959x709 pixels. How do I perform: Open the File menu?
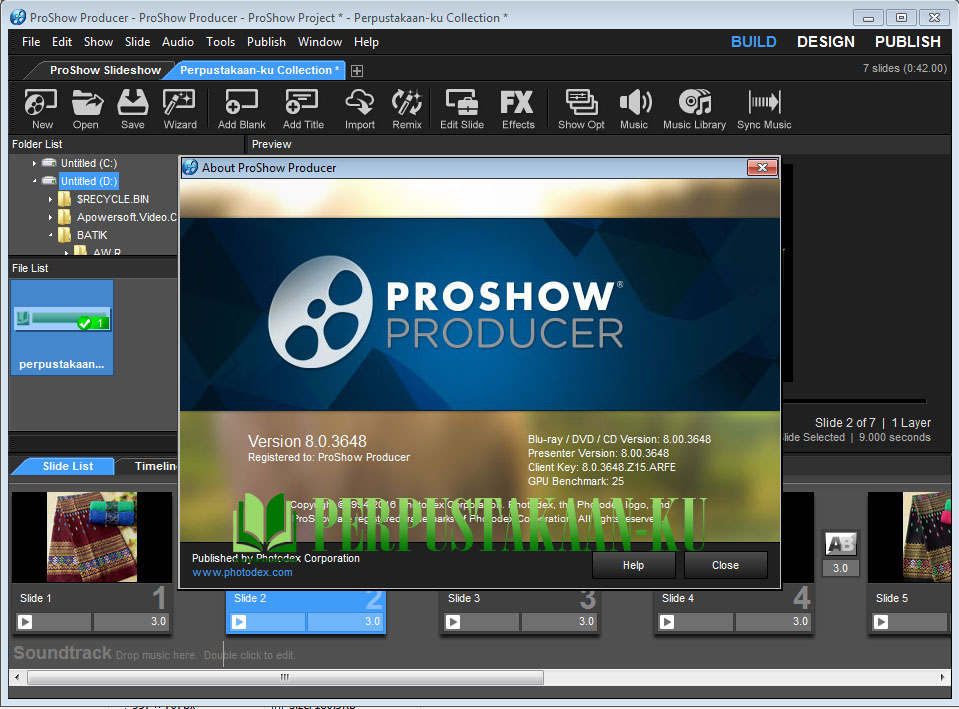(31, 42)
